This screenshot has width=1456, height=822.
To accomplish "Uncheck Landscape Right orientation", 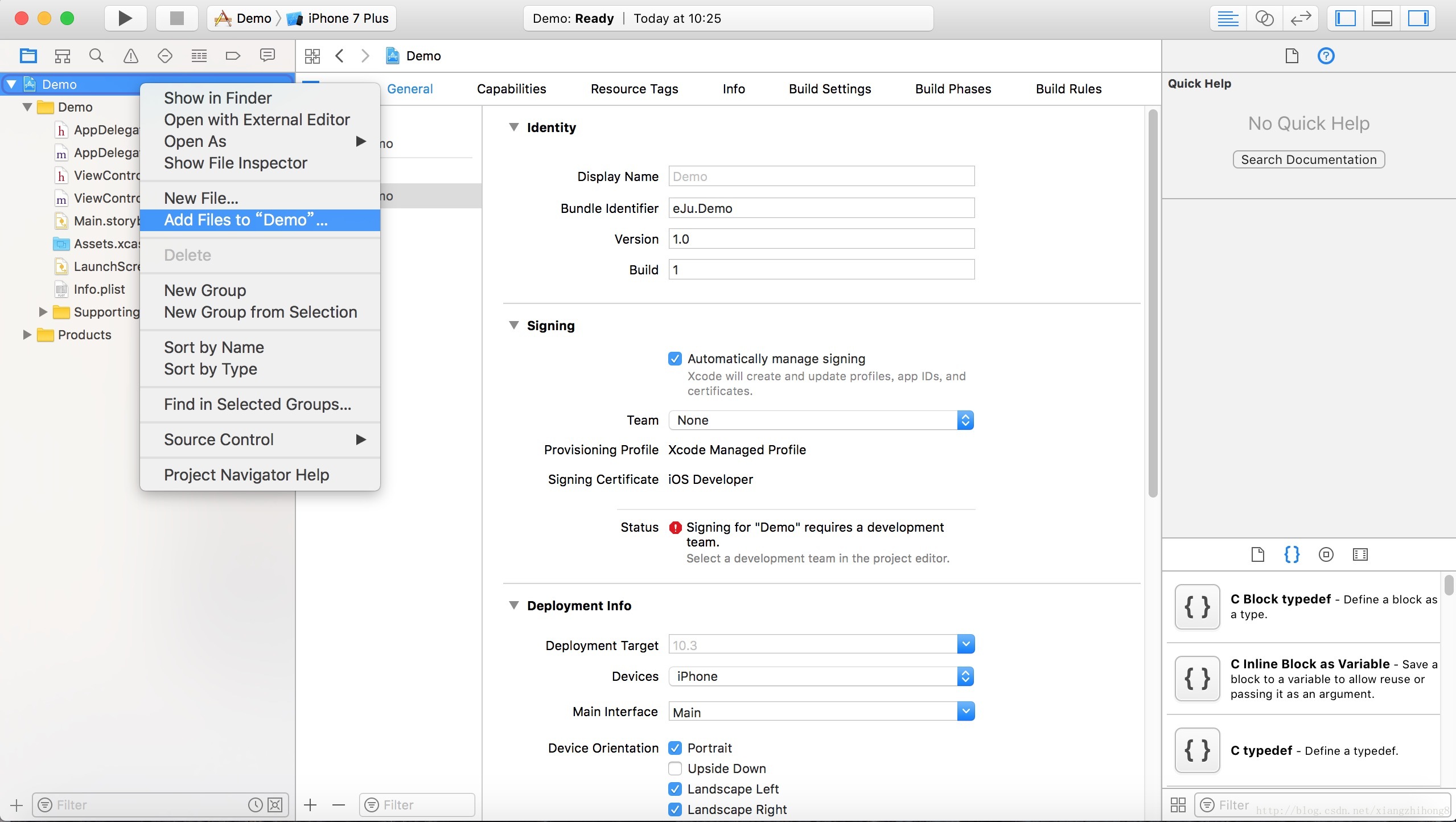I will (x=675, y=809).
